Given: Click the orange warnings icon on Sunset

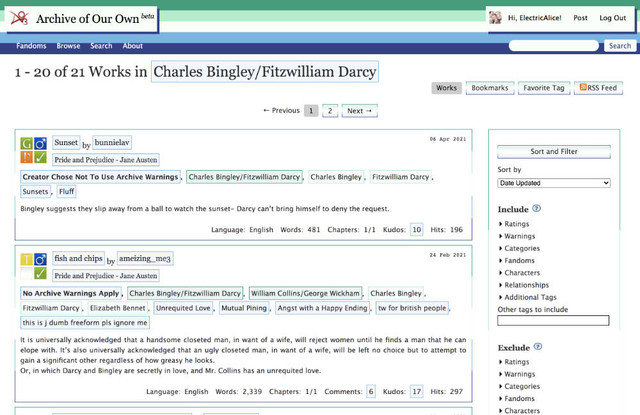Looking at the screenshot, I should coord(27,157).
